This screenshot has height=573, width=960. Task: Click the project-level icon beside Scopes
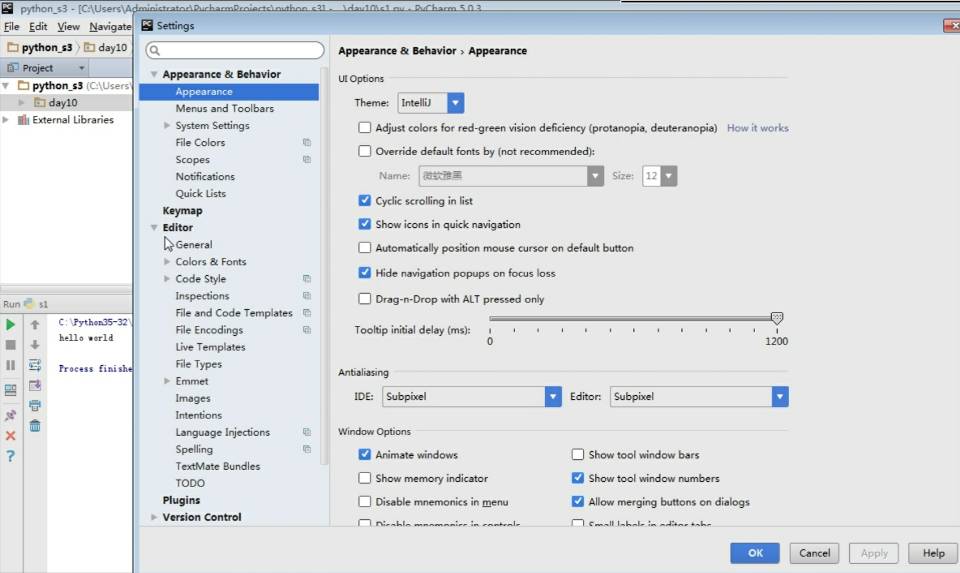[x=307, y=160]
